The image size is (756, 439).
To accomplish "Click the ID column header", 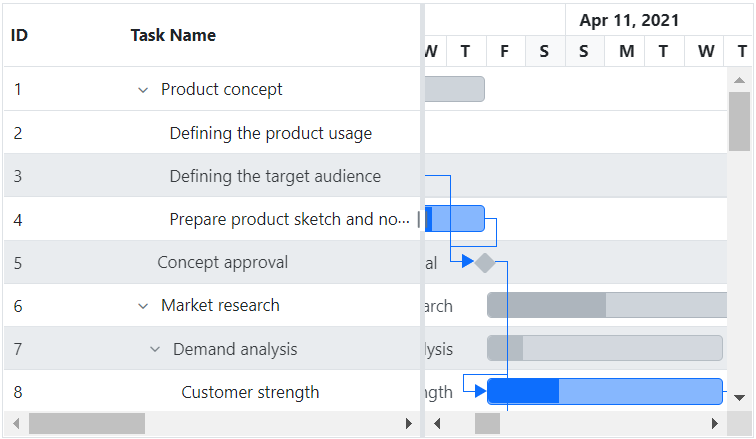I will [19, 35].
